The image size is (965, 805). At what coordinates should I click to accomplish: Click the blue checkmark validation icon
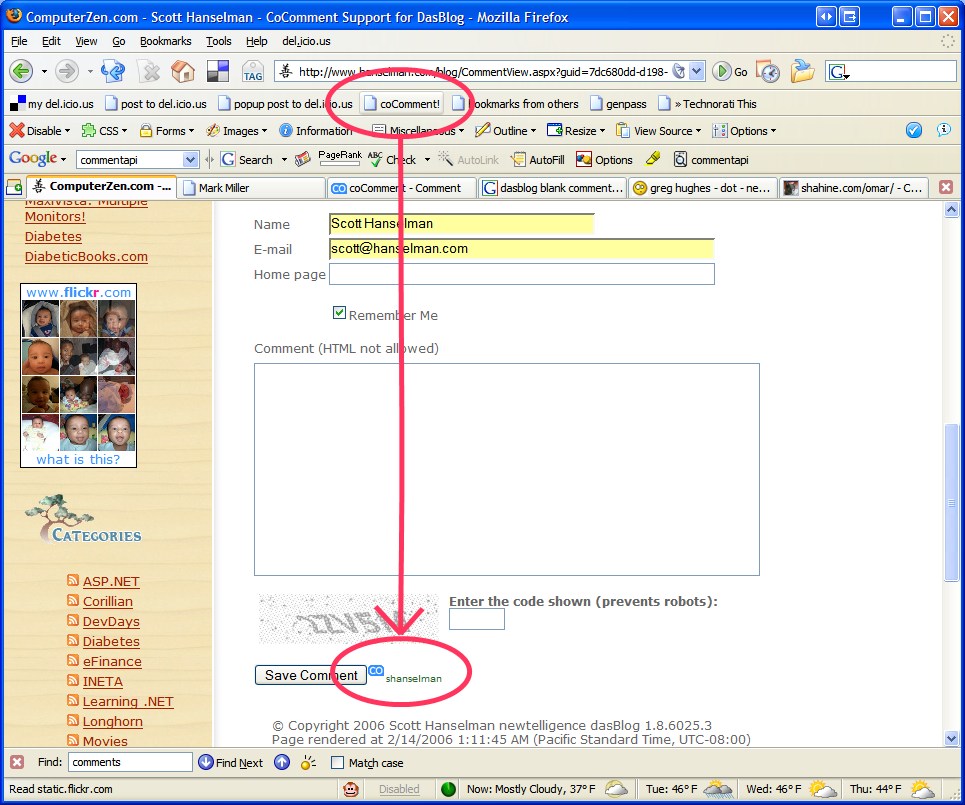click(913, 130)
